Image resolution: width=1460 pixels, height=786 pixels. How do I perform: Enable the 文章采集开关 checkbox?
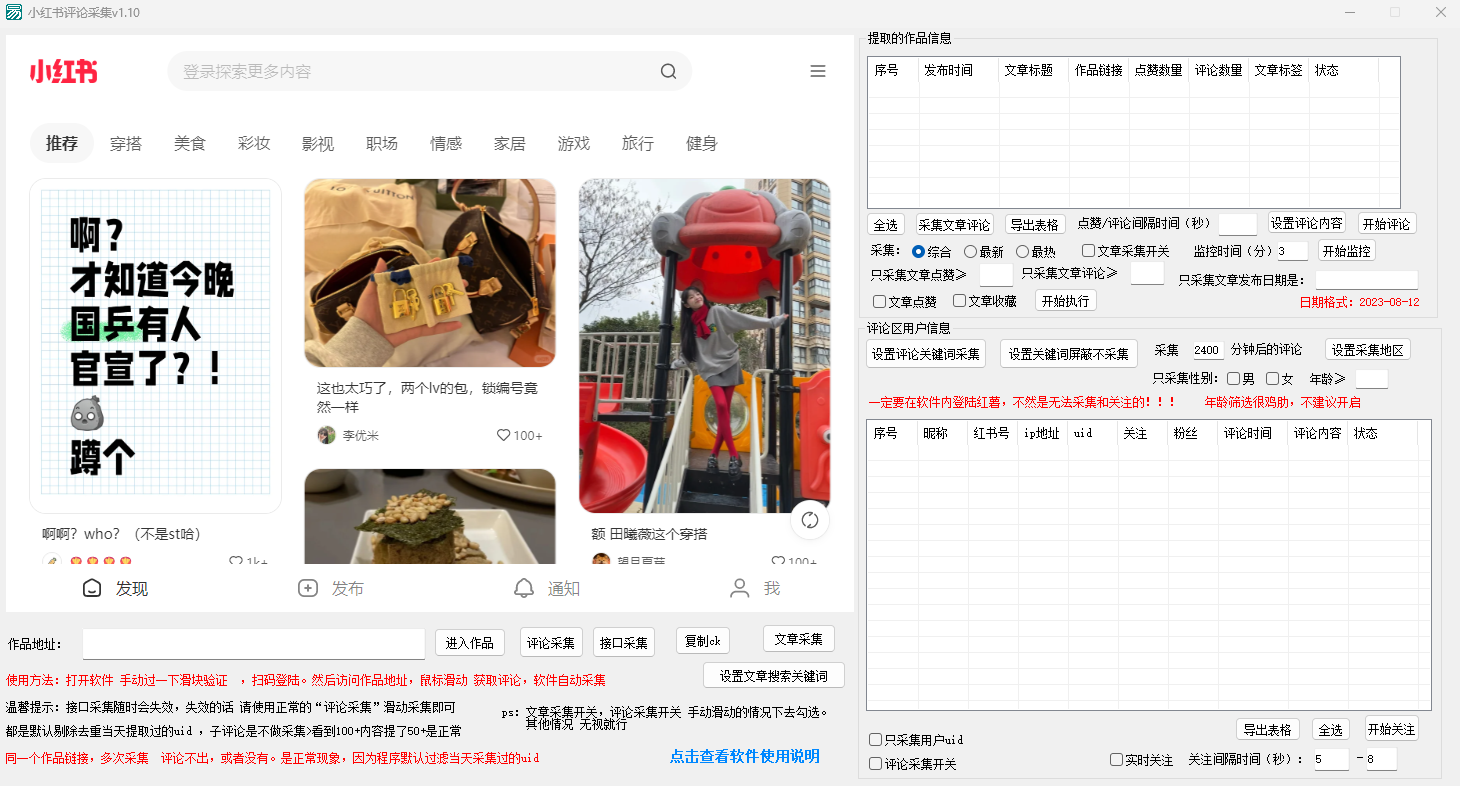[1088, 251]
